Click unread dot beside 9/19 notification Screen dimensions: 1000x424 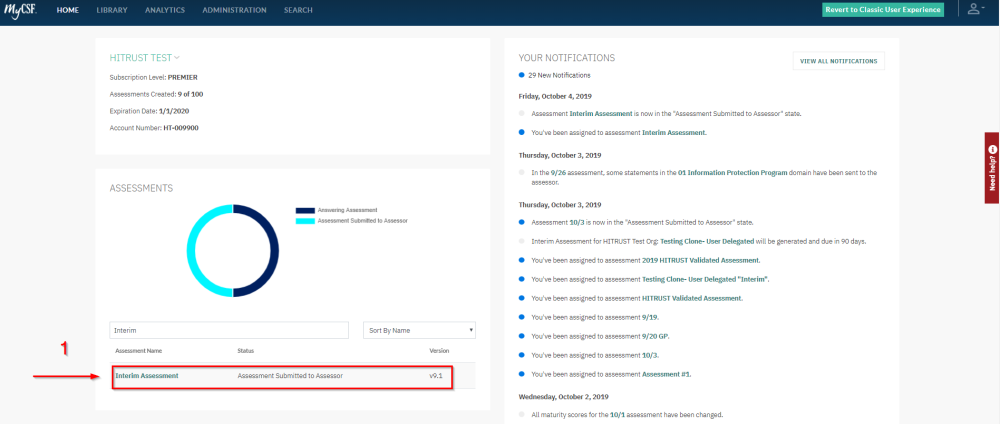522,317
